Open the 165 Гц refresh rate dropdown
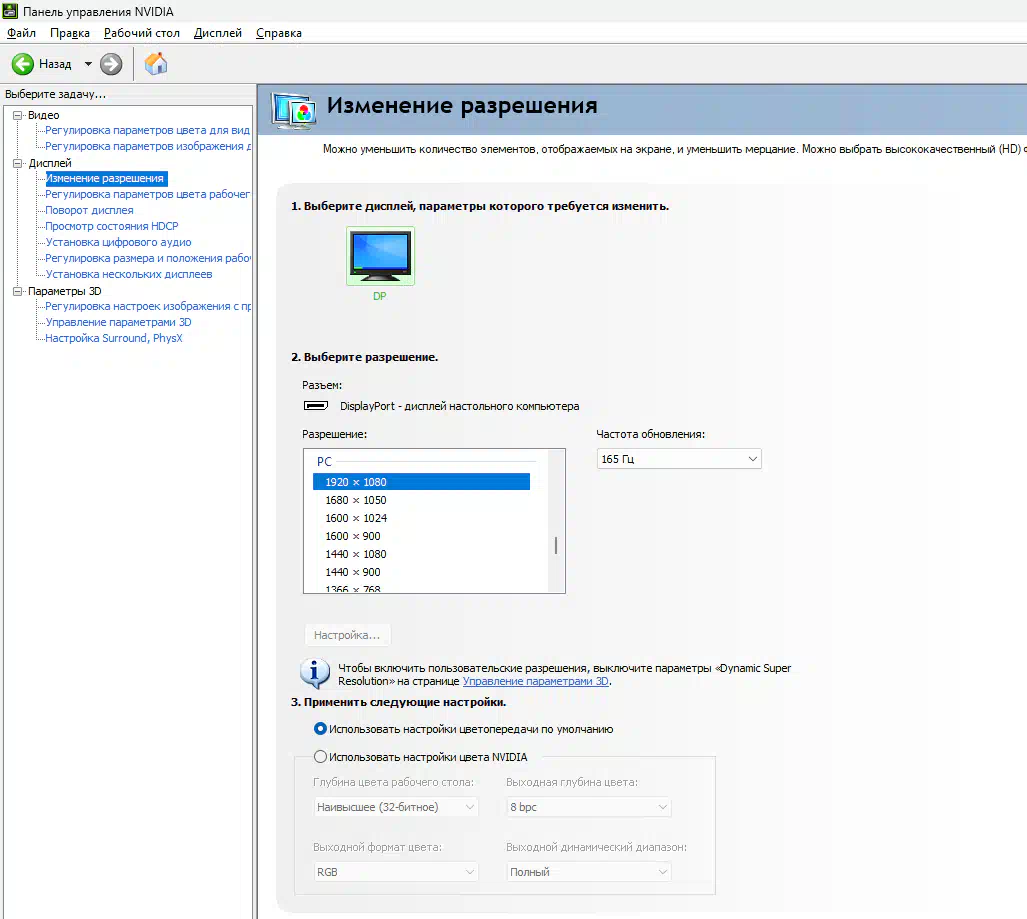Image resolution: width=1027 pixels, height=919 pixels. click(679, 459)
